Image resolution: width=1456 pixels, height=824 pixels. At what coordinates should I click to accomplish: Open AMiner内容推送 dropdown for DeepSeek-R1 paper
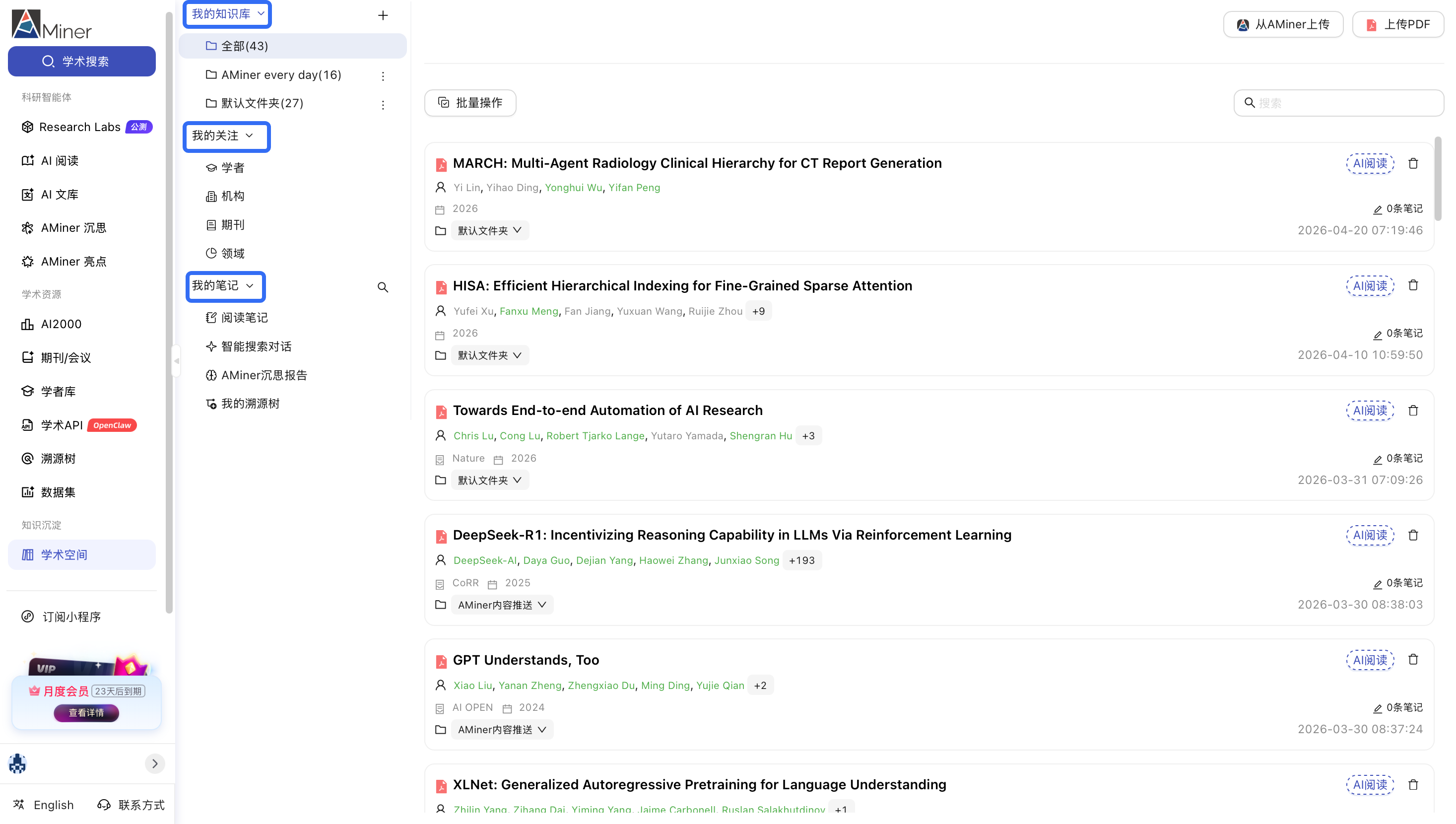tap(502, 605)
